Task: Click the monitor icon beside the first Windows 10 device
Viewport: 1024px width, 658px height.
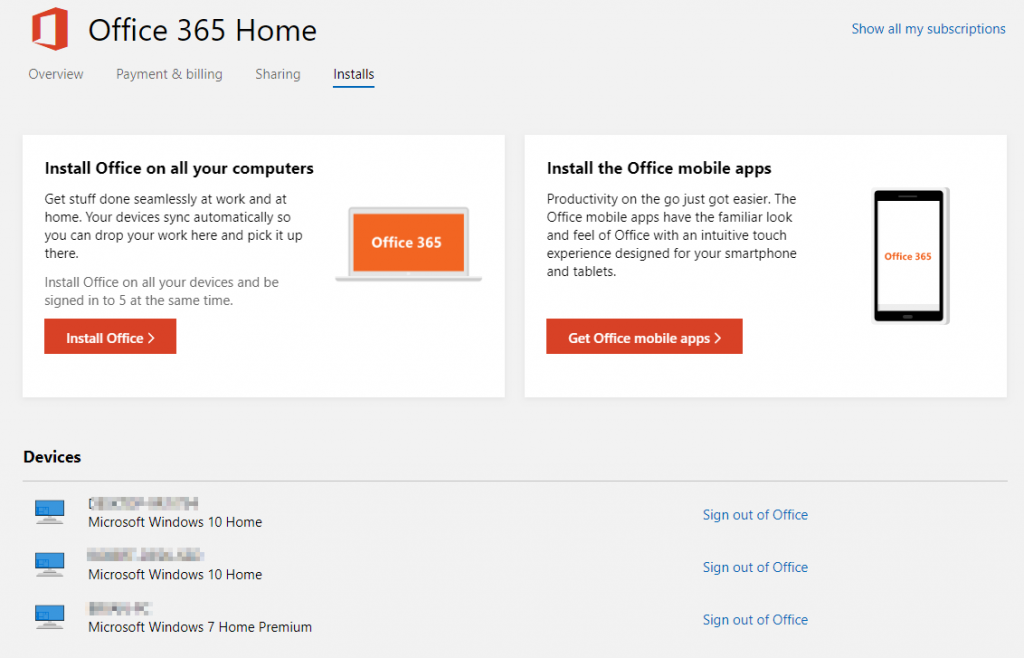Action: click(49, 511)
